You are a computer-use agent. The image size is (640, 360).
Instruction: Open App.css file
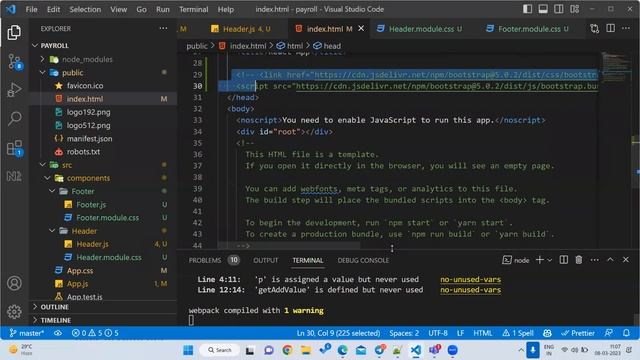(x=80, y=271)
